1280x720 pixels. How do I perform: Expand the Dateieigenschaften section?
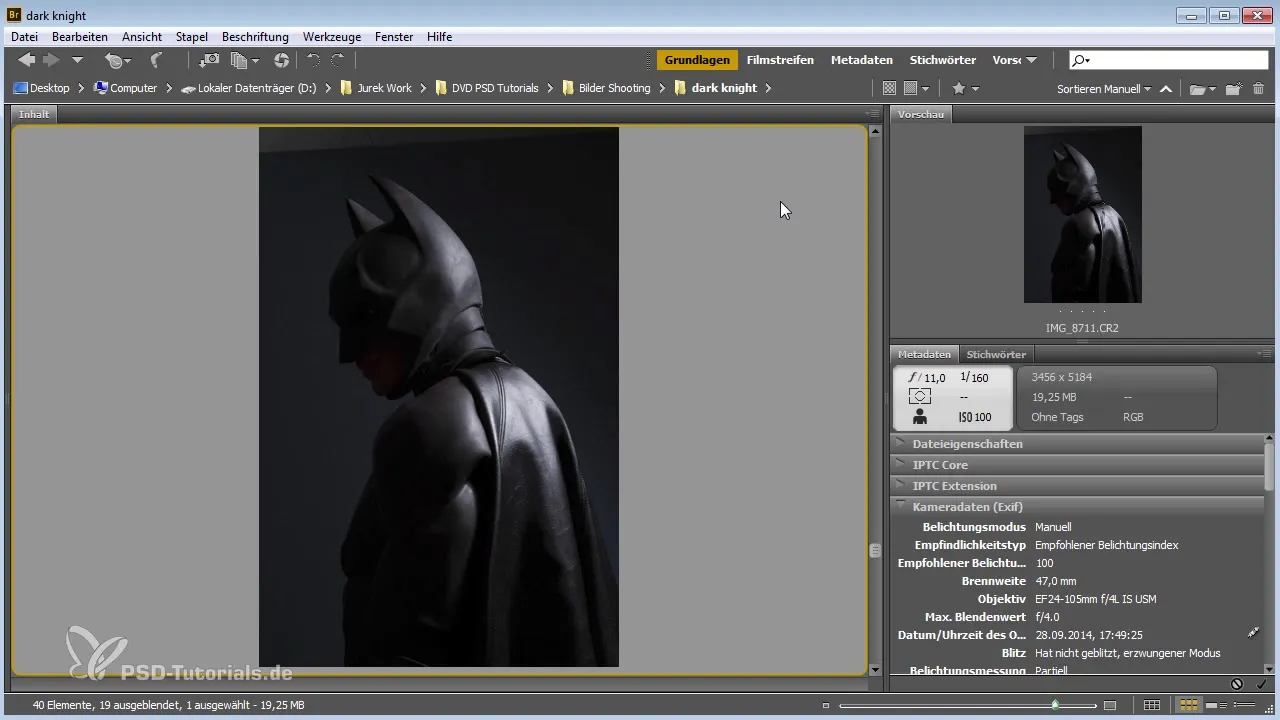click(1077, 444)
